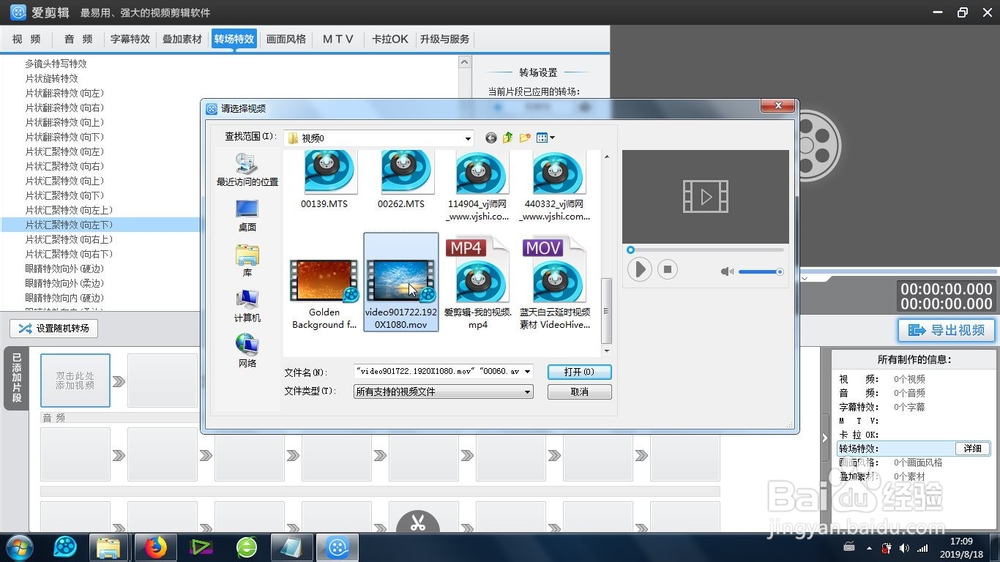Click the 详细 button beside 转场特效
The height and width of the screenshot is (562, 1000).
click(972, 448)
